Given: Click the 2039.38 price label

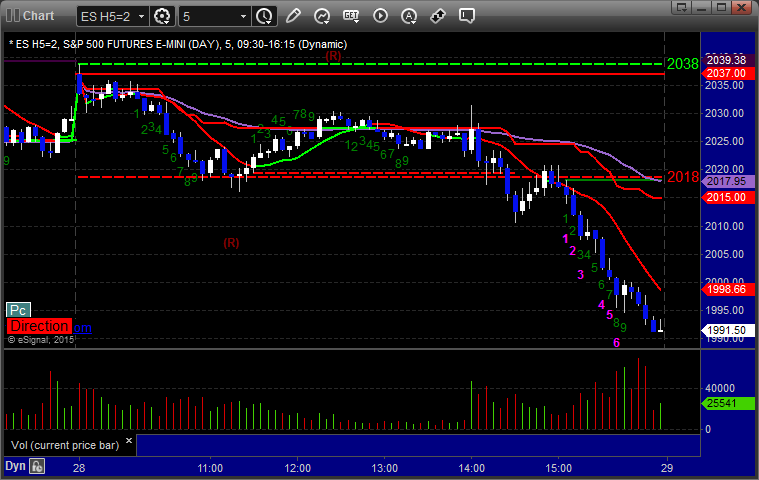Looking at the screenshot, I should (x=727, y=60).
